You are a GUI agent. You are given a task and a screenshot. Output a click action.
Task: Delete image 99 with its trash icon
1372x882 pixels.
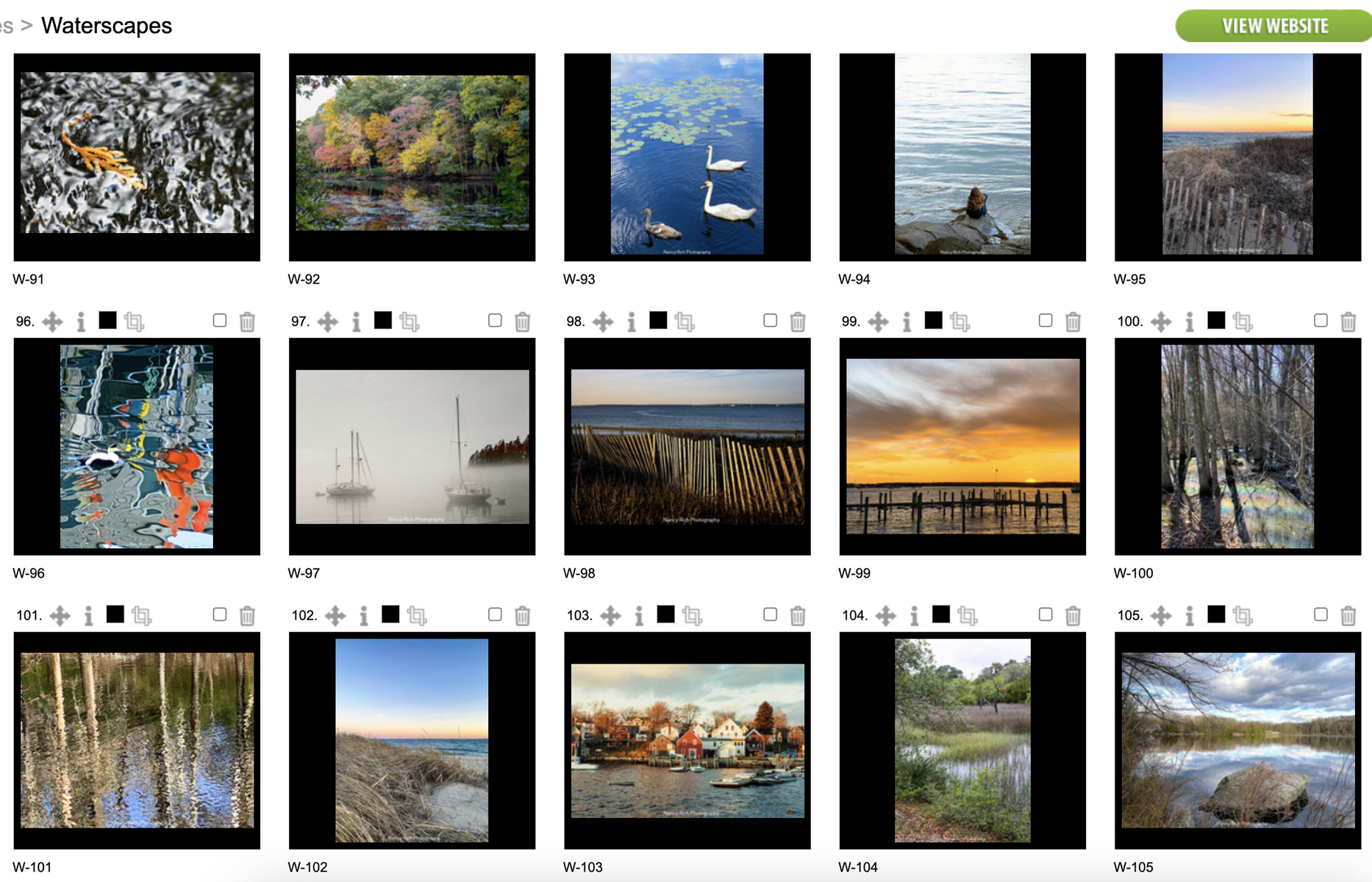coord(1073,321)
